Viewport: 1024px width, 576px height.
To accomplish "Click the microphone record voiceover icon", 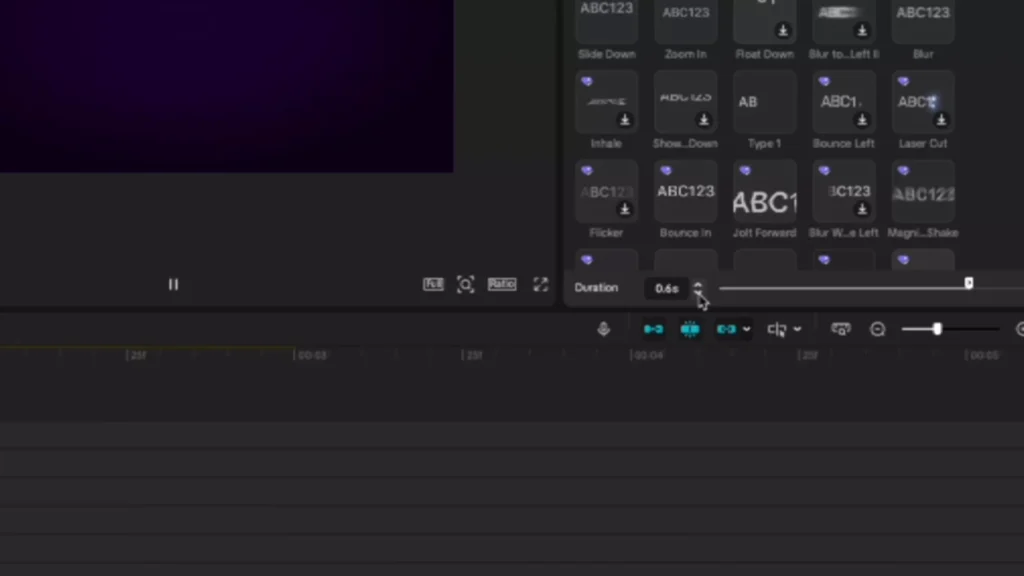I will click(603, 329).
